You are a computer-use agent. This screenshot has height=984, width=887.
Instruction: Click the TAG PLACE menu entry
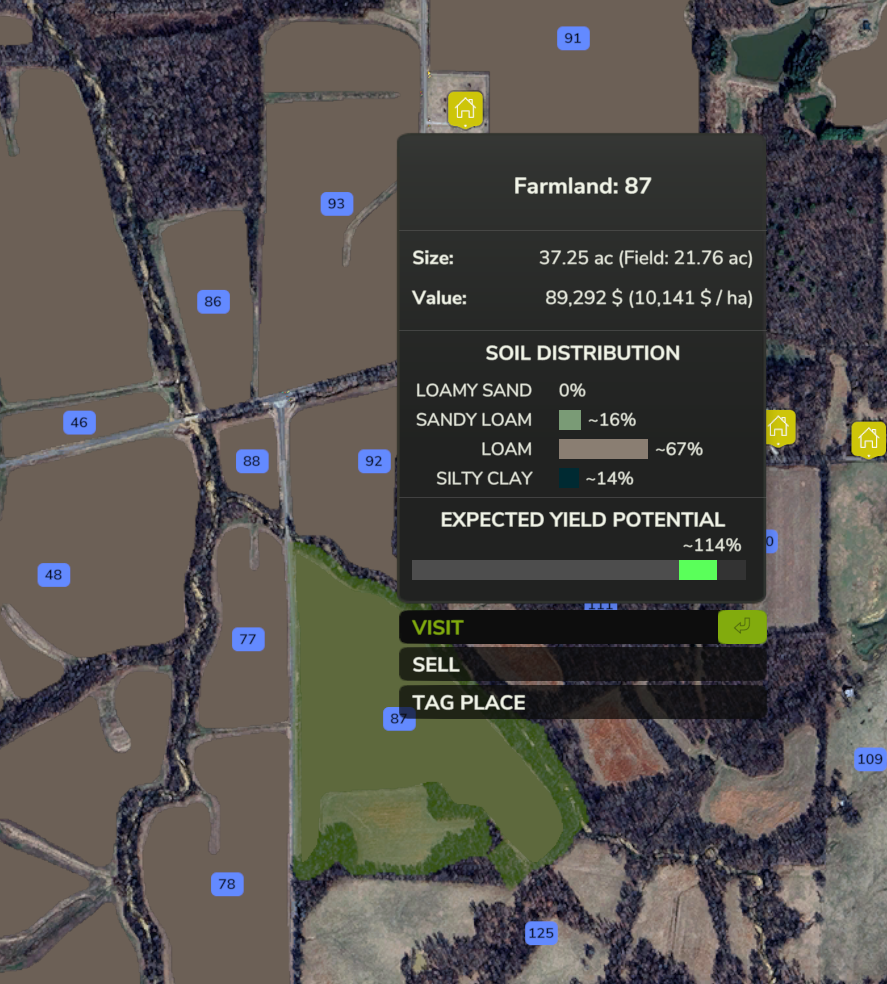tap(582, 702)
